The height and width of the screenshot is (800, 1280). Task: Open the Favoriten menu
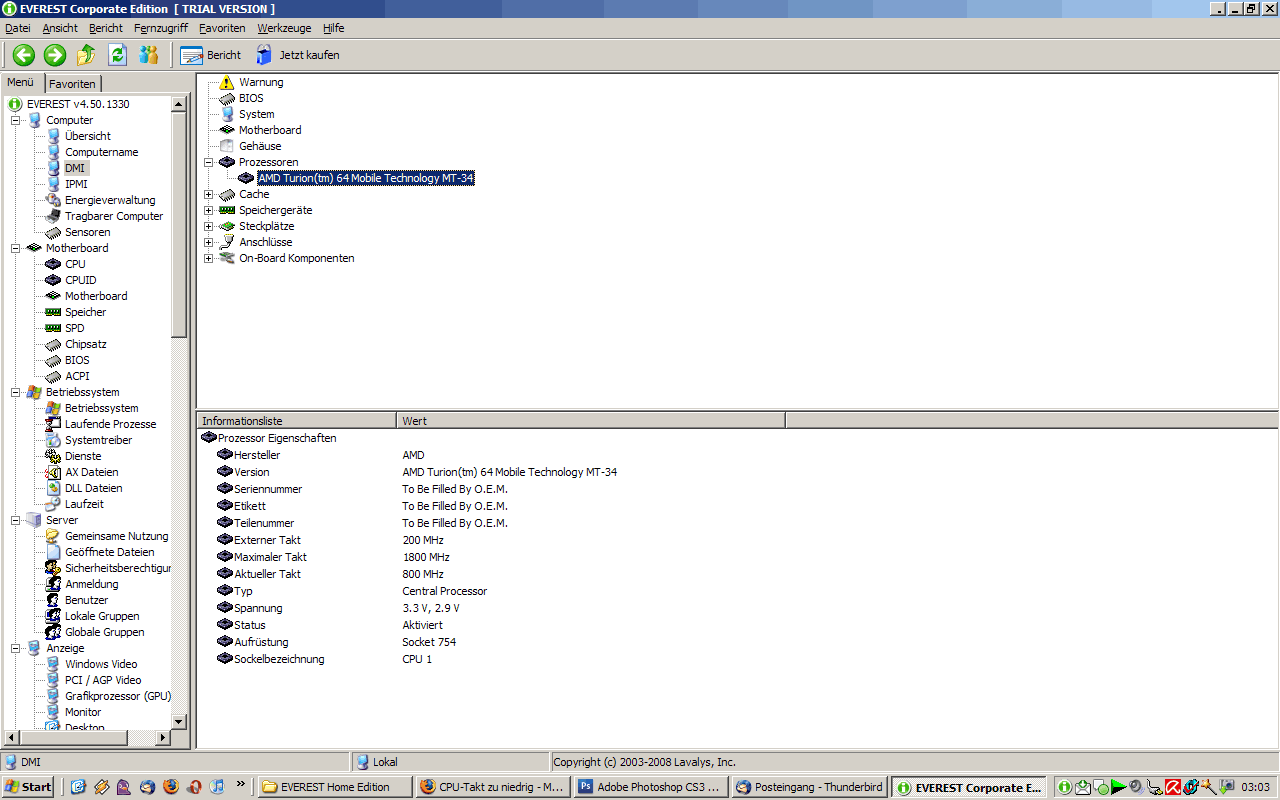point(222,28)
